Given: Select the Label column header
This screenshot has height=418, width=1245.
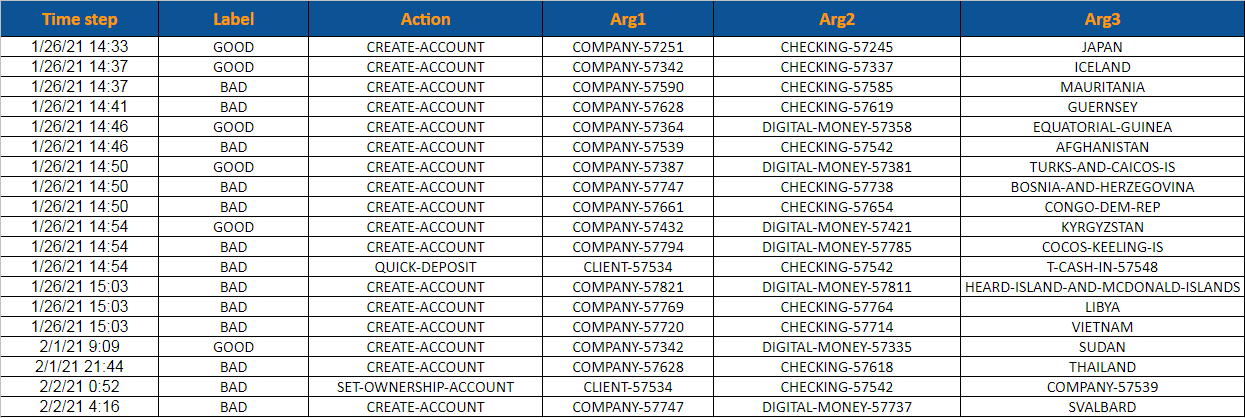Looking at the screenshot, I should (x=234, y=19).
